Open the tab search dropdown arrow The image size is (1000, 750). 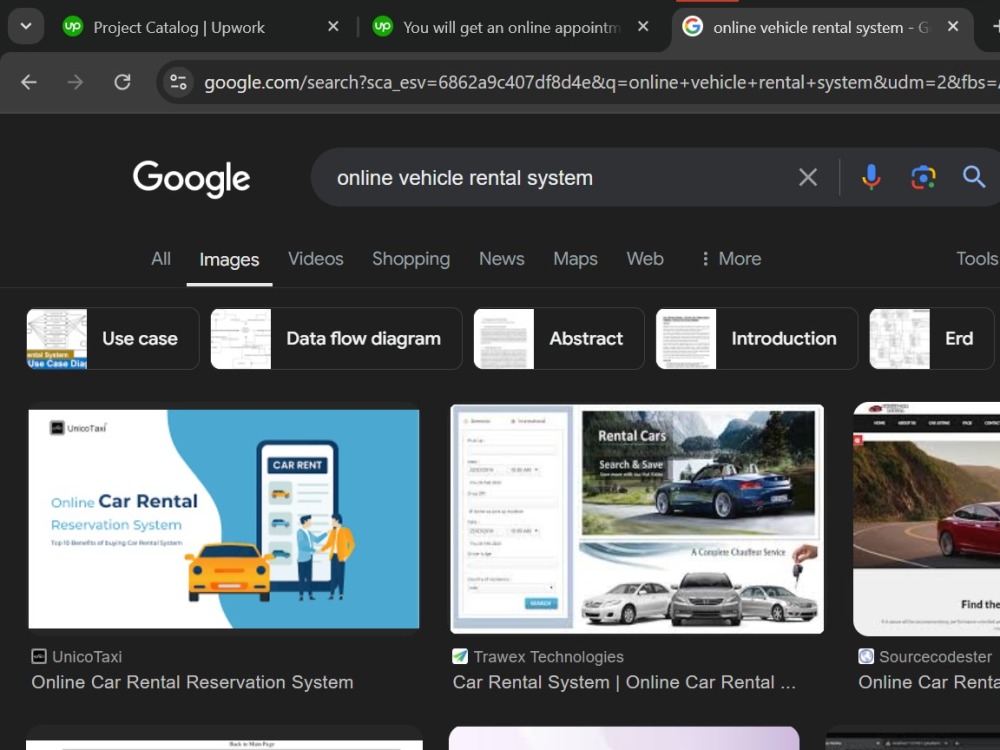coord(26,27)
